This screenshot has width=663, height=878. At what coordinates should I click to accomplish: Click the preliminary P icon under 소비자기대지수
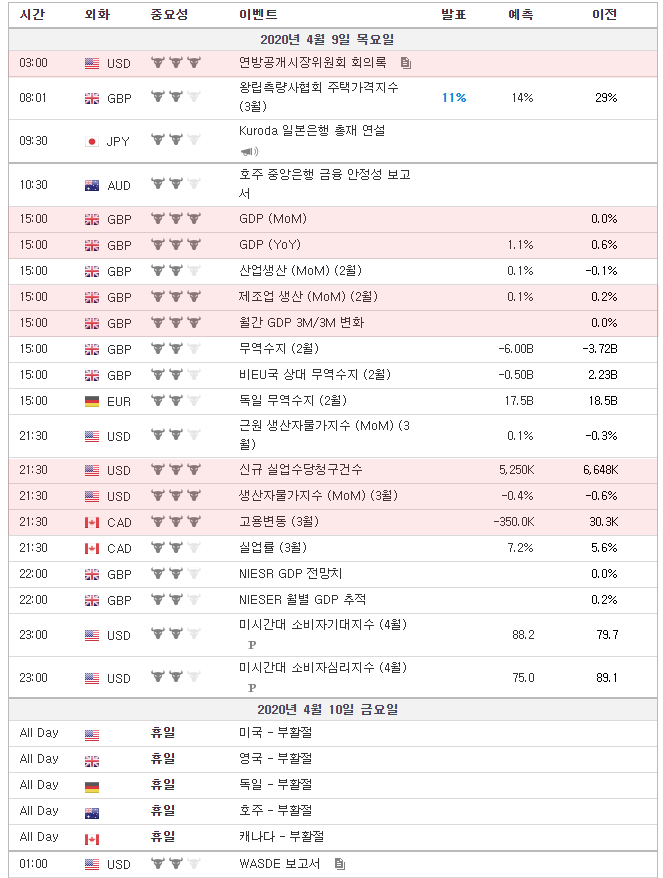(x=252, y=645)
